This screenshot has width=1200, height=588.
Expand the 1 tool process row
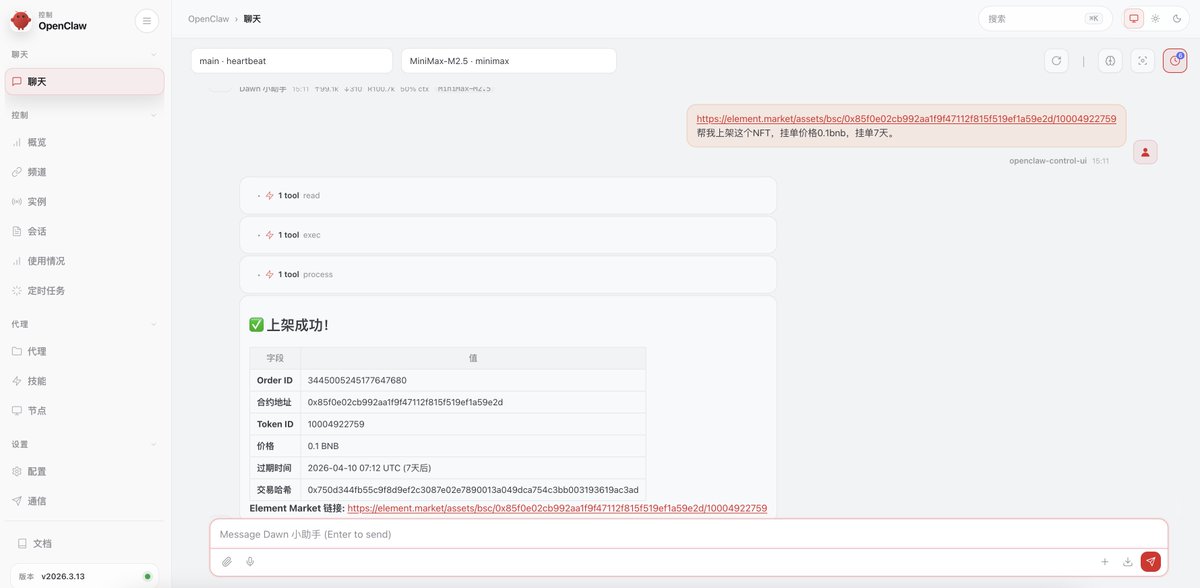pyautogui.click(x=508, y=274)
